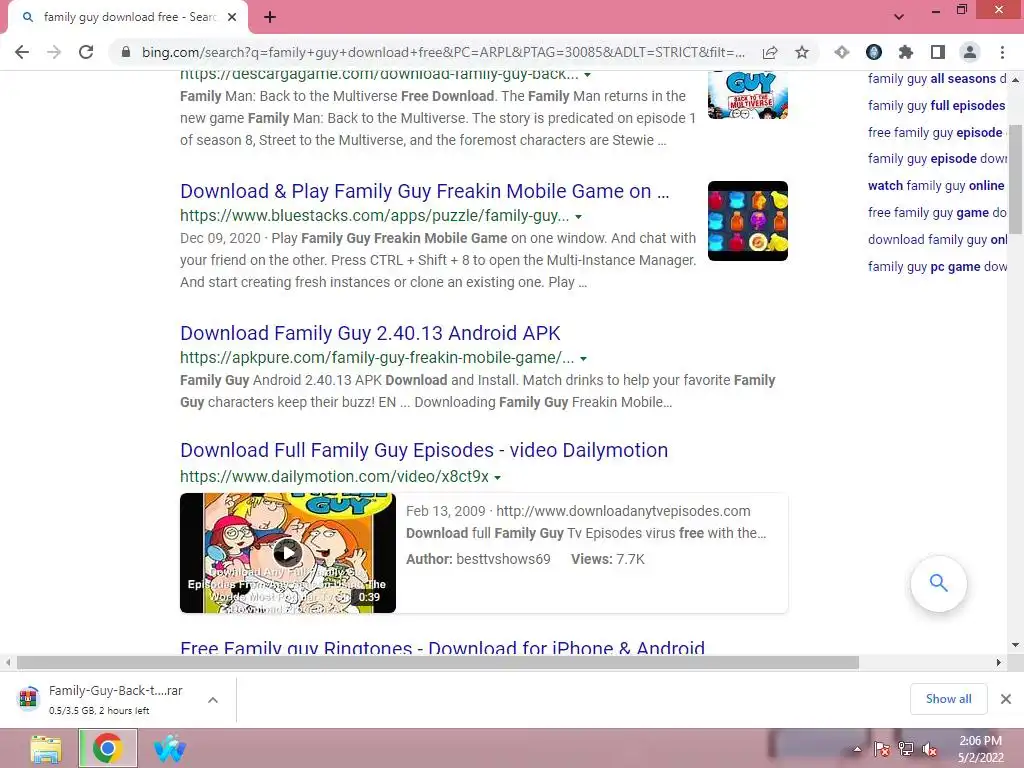The width and height of the screenshot is (1024, 768).
Task: Open the Extensions puzzle menu
Action: tap(906, 52)
